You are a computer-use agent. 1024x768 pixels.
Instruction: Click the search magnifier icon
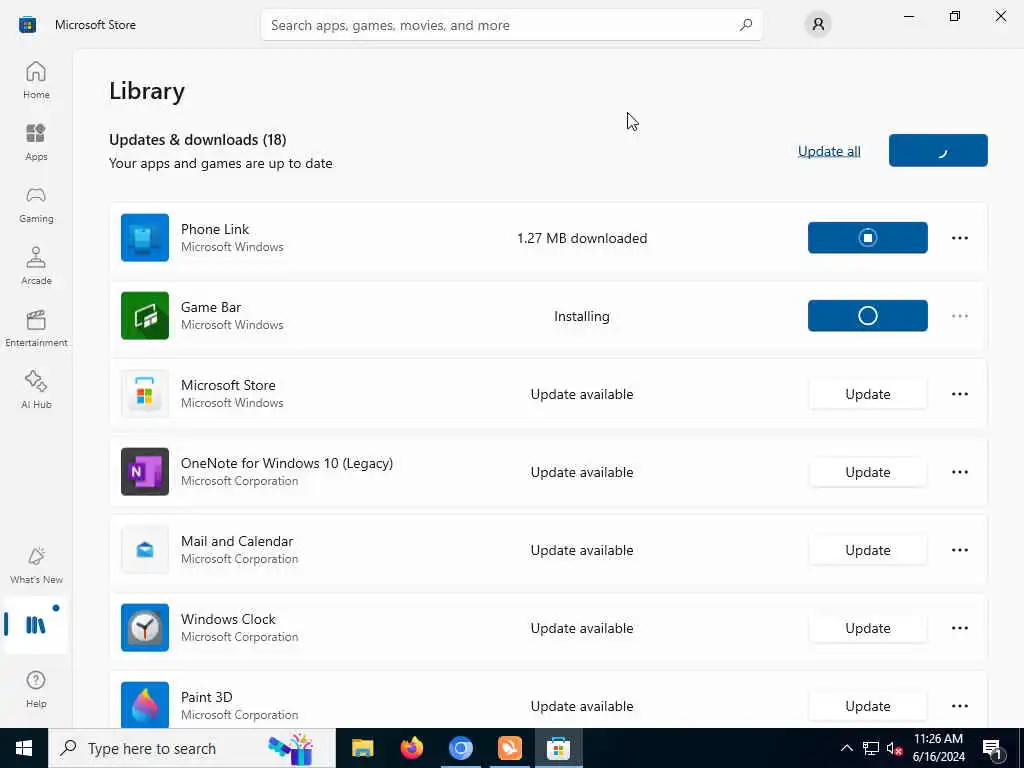(745, 25)
